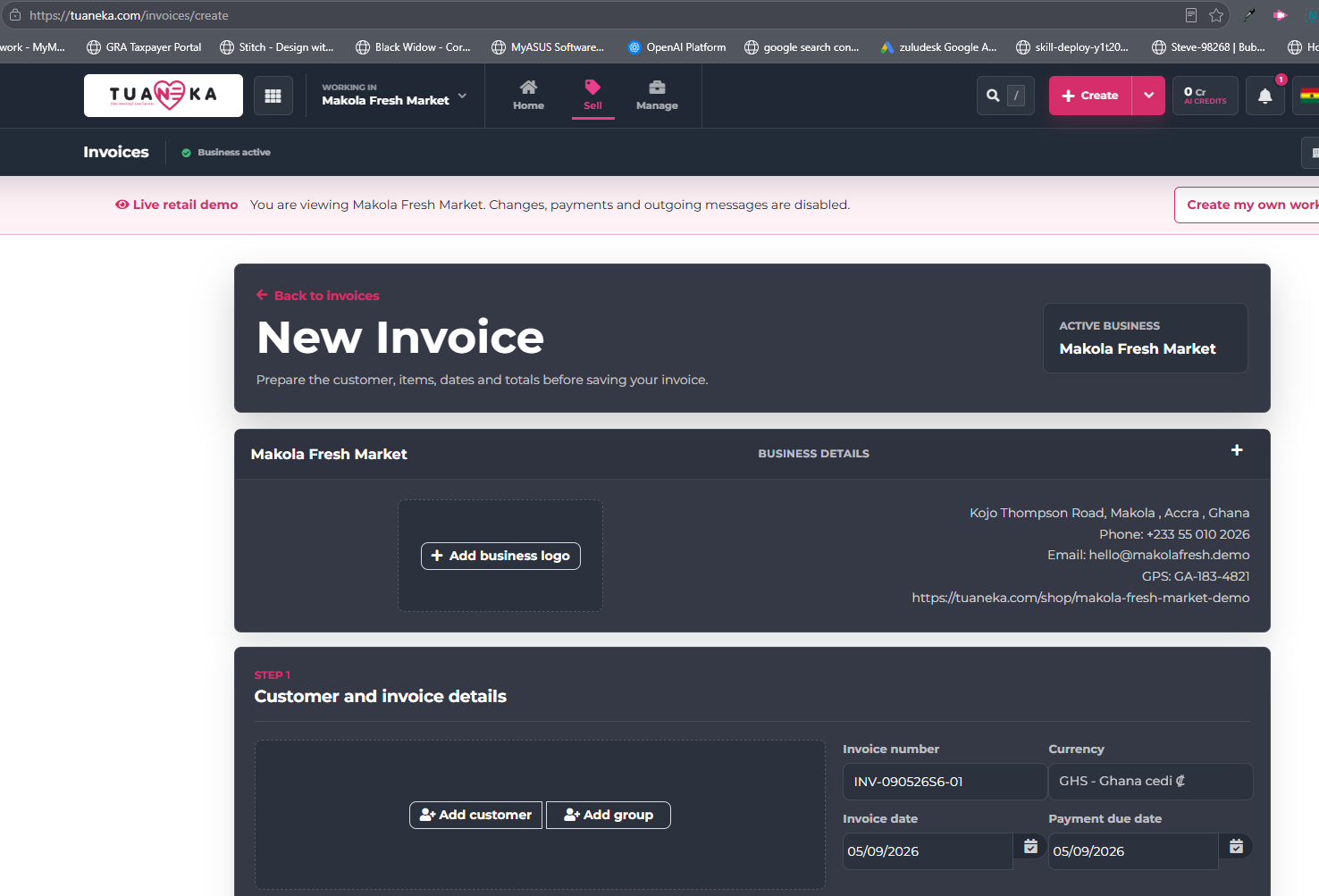Open GRA Taxpayer Portal bookmark
1319x896 pixels.
coord(144,47)
